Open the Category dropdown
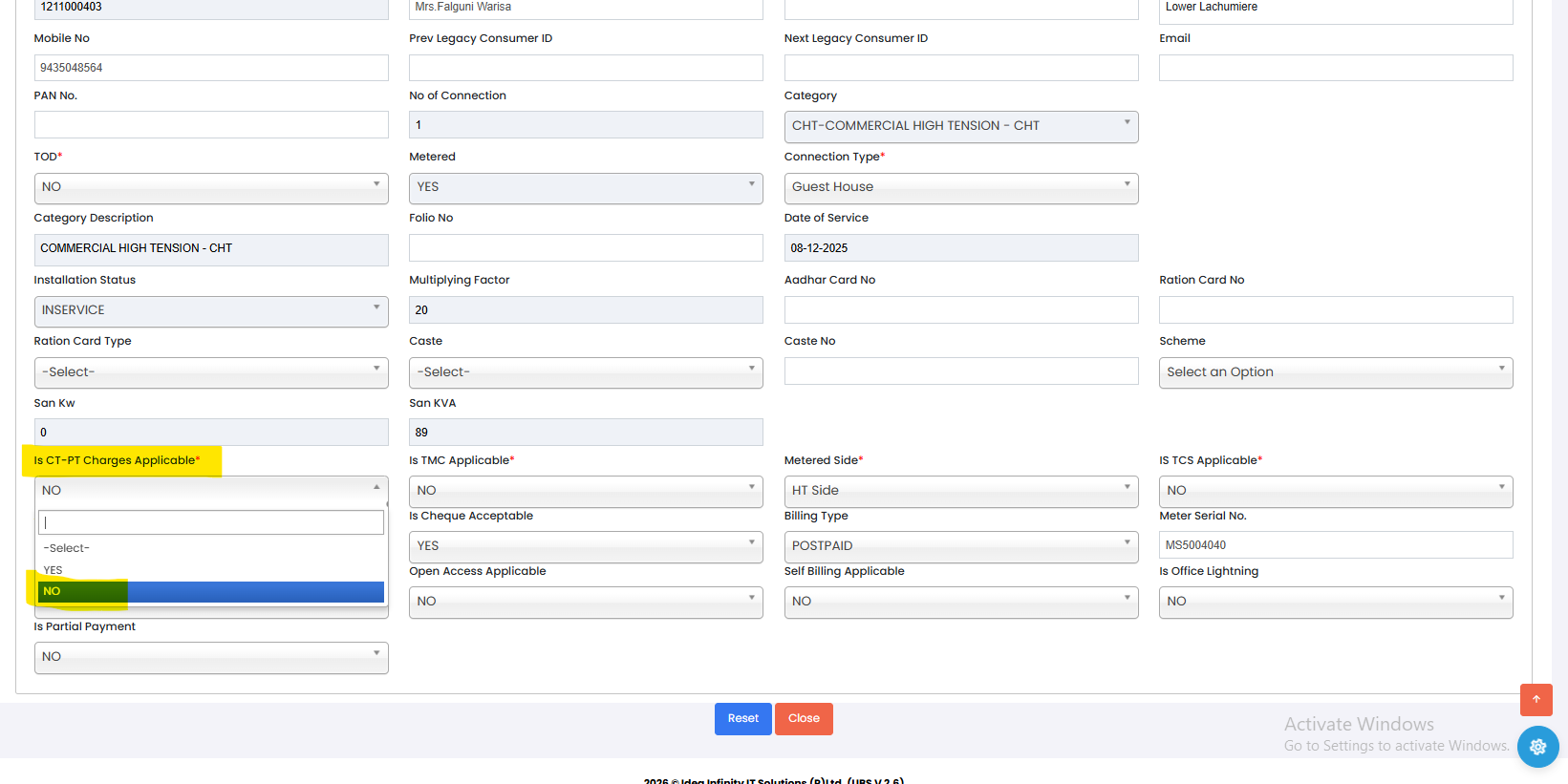Viewport: 1568px width, 784px height. [x=960, y=126]
